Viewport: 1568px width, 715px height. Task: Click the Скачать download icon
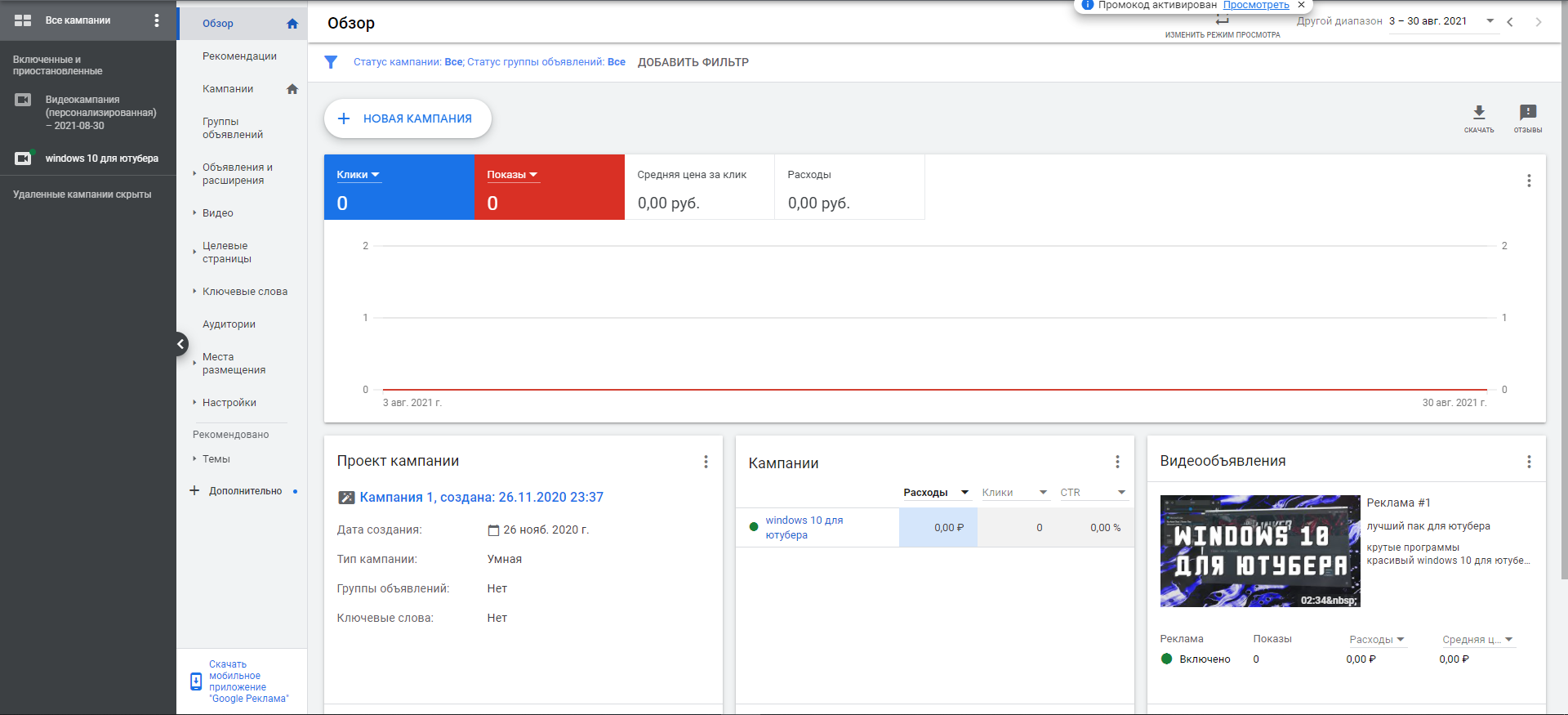1479,113
